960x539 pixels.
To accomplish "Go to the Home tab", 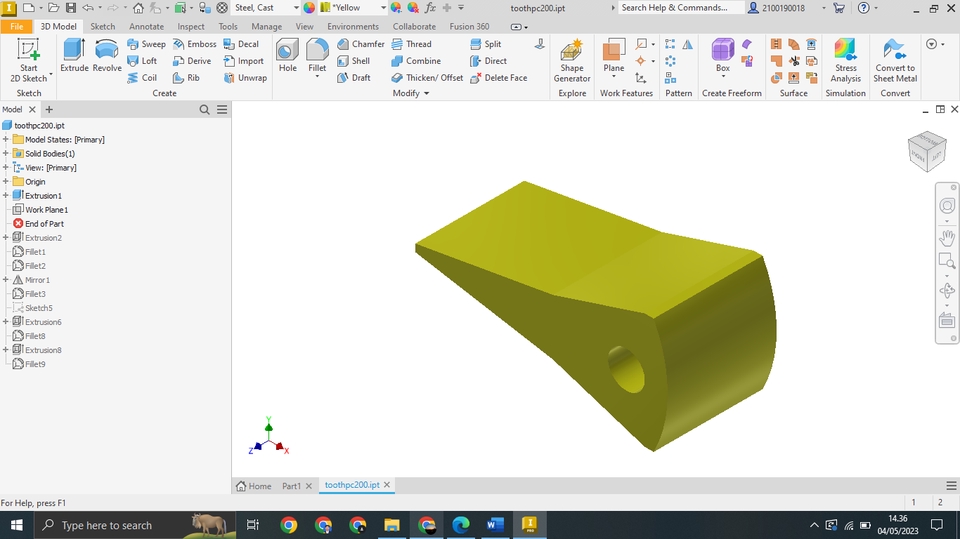I will pyautogui.click(x=253, y=486).
